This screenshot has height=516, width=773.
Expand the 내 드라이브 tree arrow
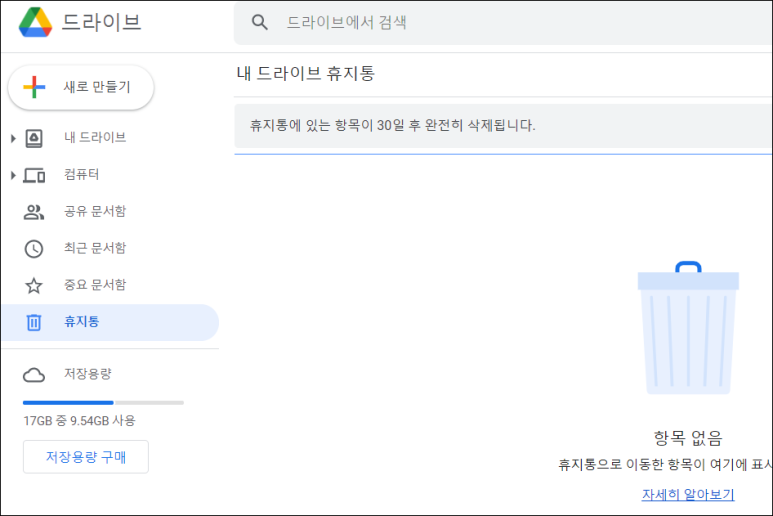(x=13, y=138)
